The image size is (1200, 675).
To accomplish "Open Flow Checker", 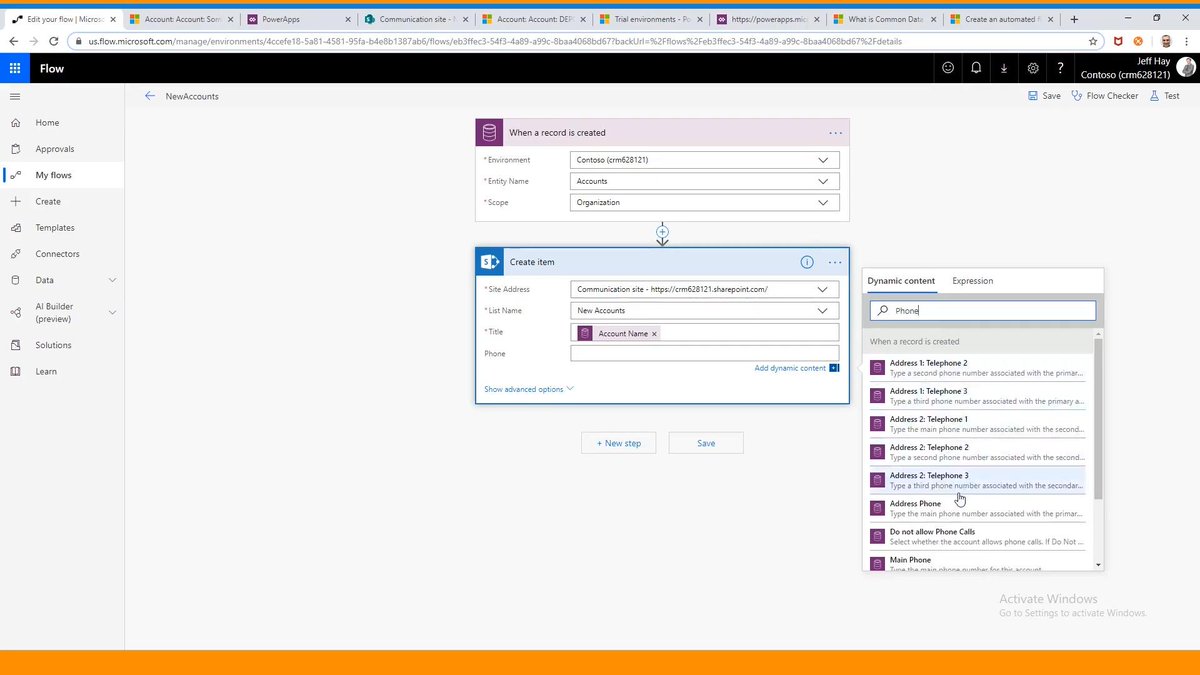I will [x=1104, y=96].
